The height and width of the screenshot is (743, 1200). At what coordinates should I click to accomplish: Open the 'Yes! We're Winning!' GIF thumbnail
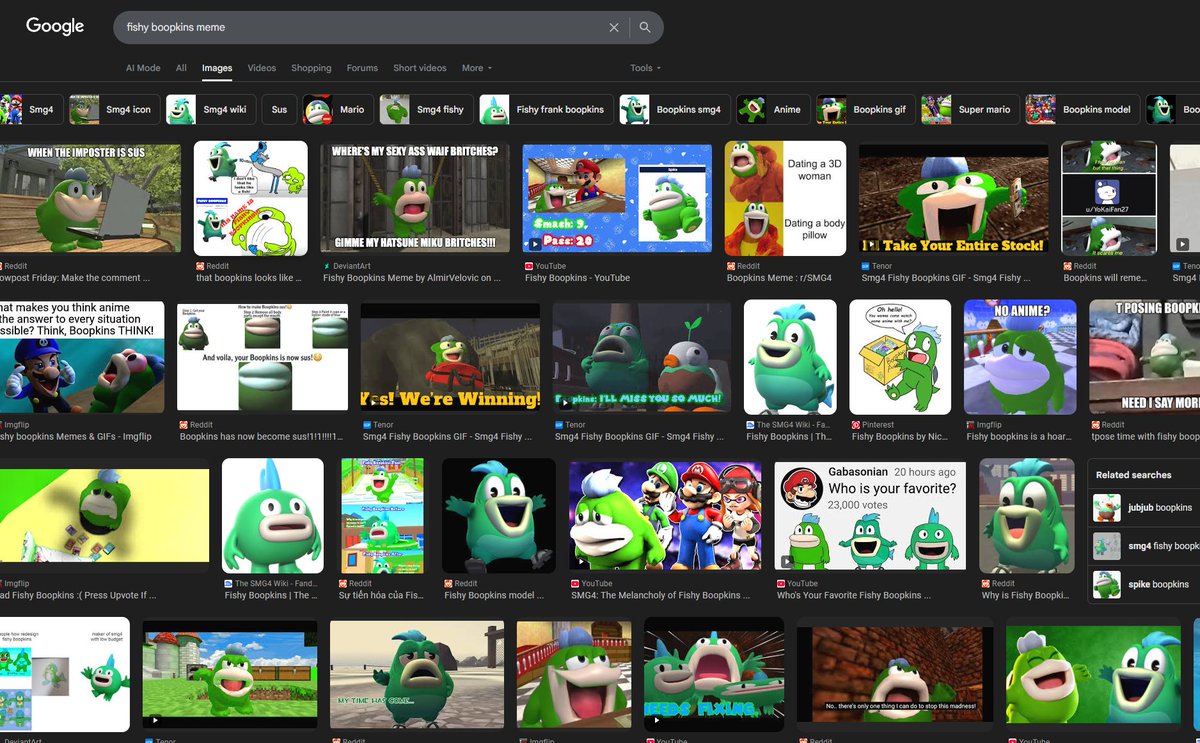point(450,357)
